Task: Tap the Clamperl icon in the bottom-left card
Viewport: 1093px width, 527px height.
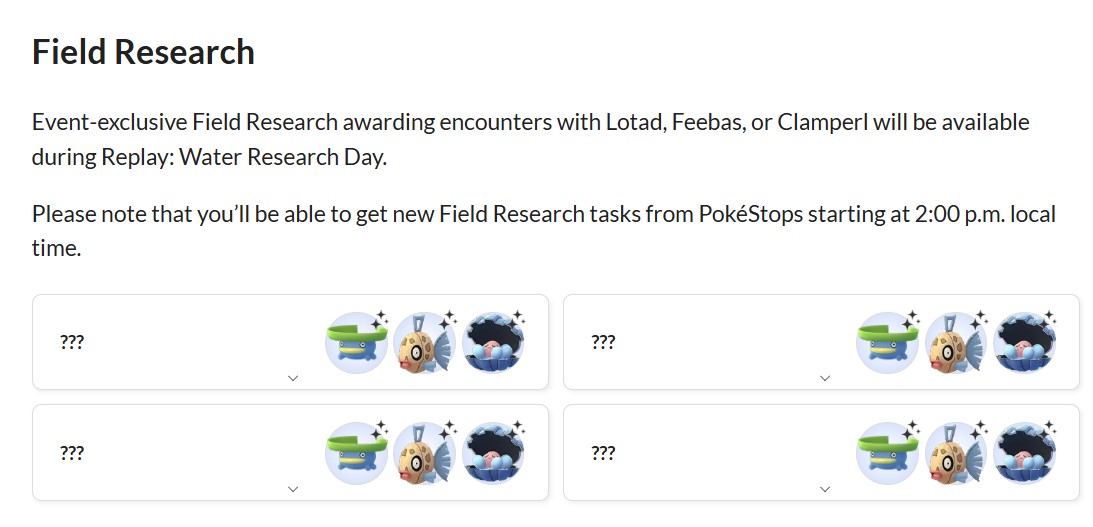Action: [x=493, y=454]
